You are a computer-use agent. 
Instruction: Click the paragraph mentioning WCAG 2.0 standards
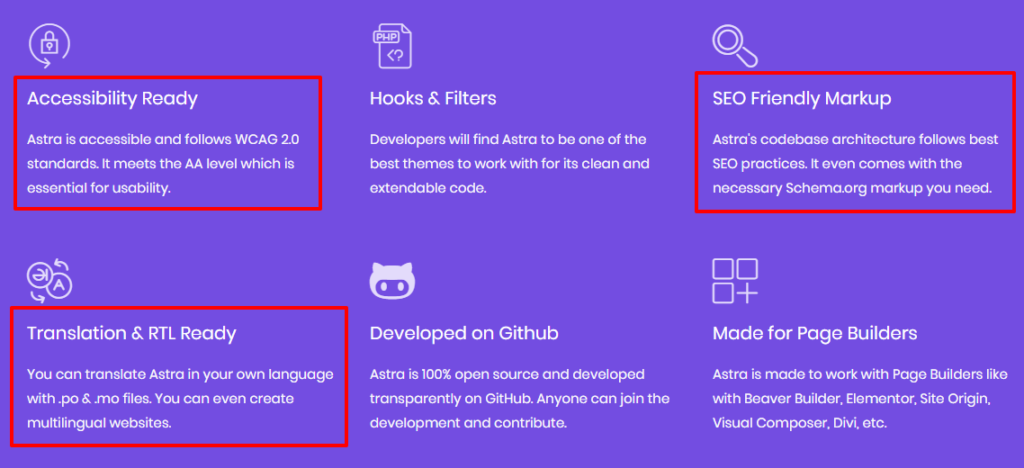(163, 164)
